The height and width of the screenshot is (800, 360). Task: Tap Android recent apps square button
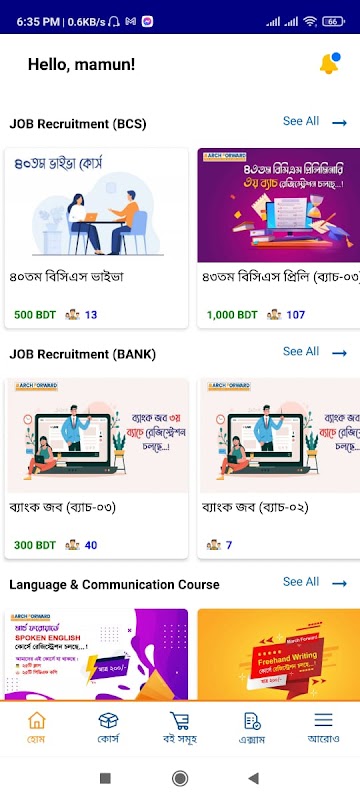point(105,778)
